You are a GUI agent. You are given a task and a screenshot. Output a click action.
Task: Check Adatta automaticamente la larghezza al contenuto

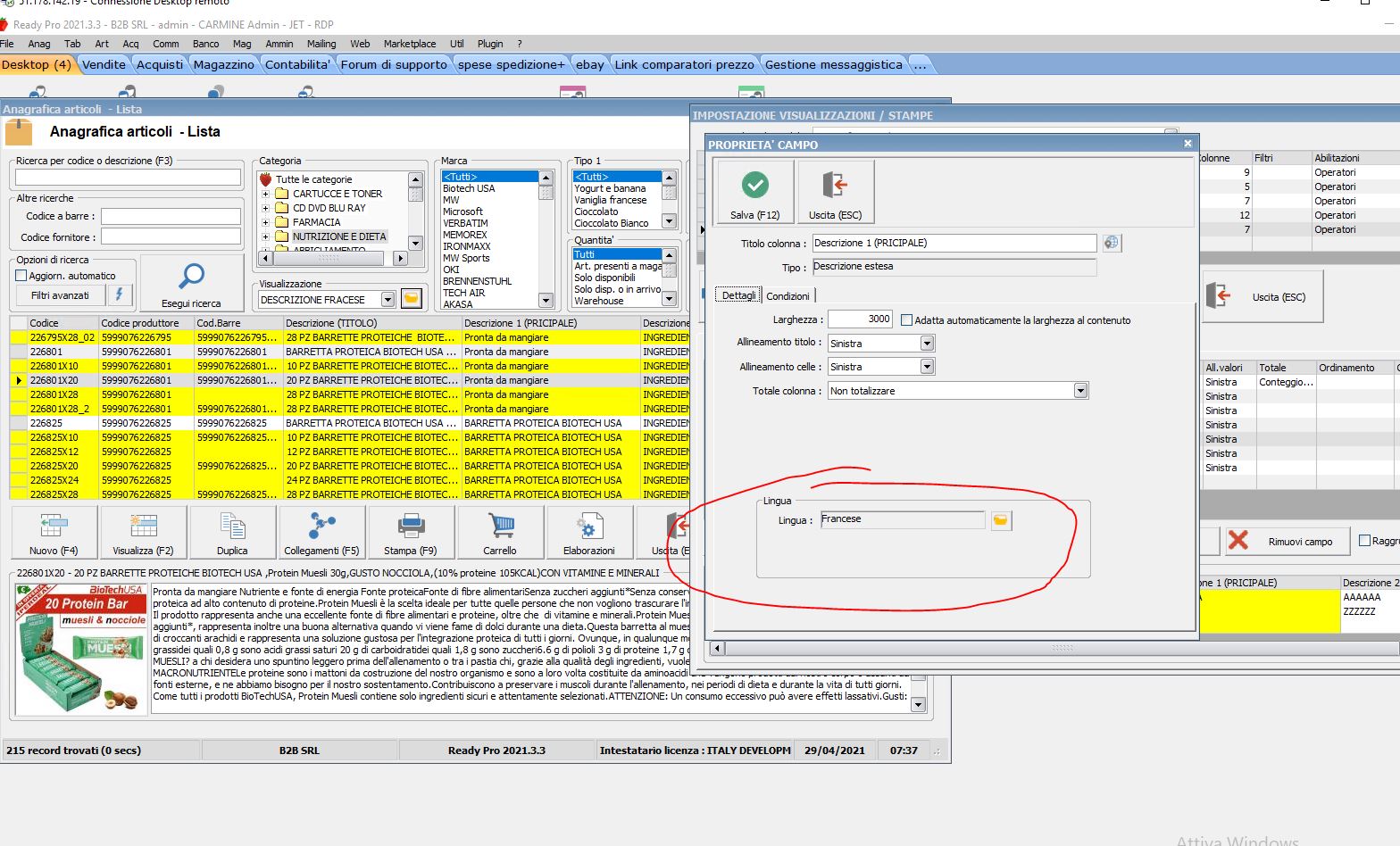pyautogui.click(x=906, y=320)
